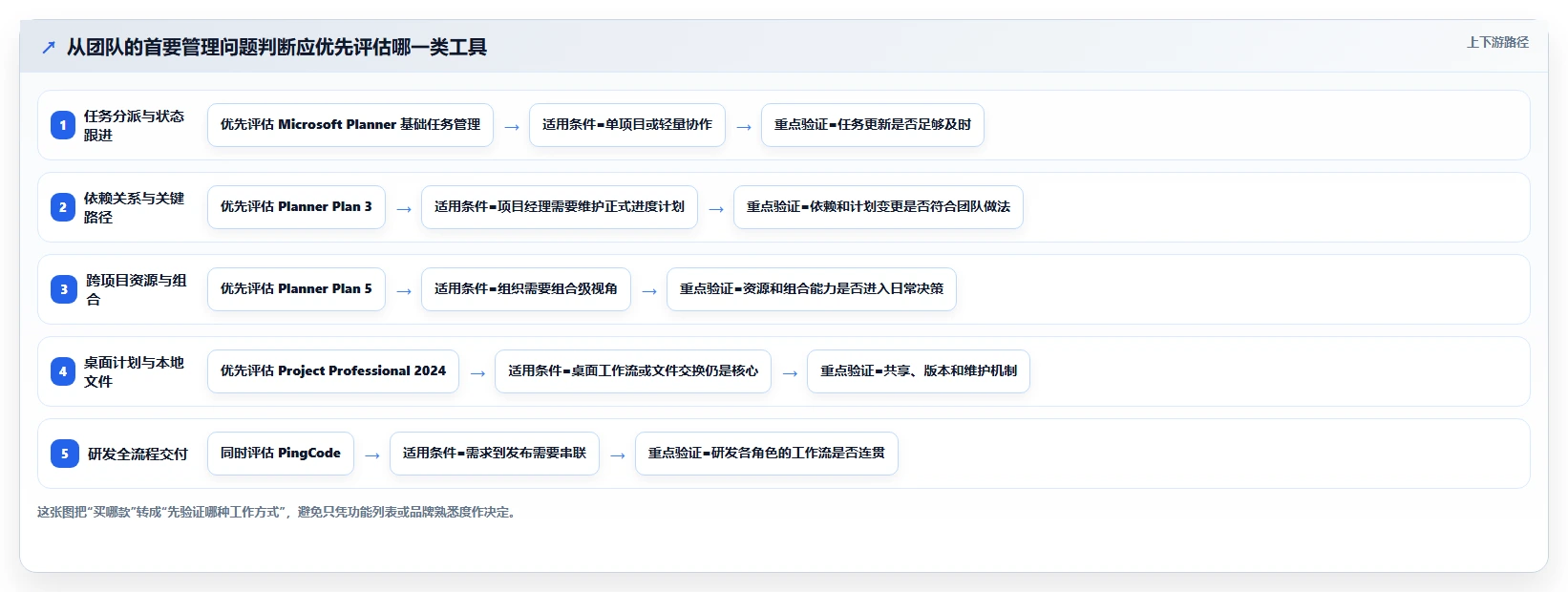Click the box 适用条件=项目经理需要维护正式进度计划
1568x592 pixels.
560,207
